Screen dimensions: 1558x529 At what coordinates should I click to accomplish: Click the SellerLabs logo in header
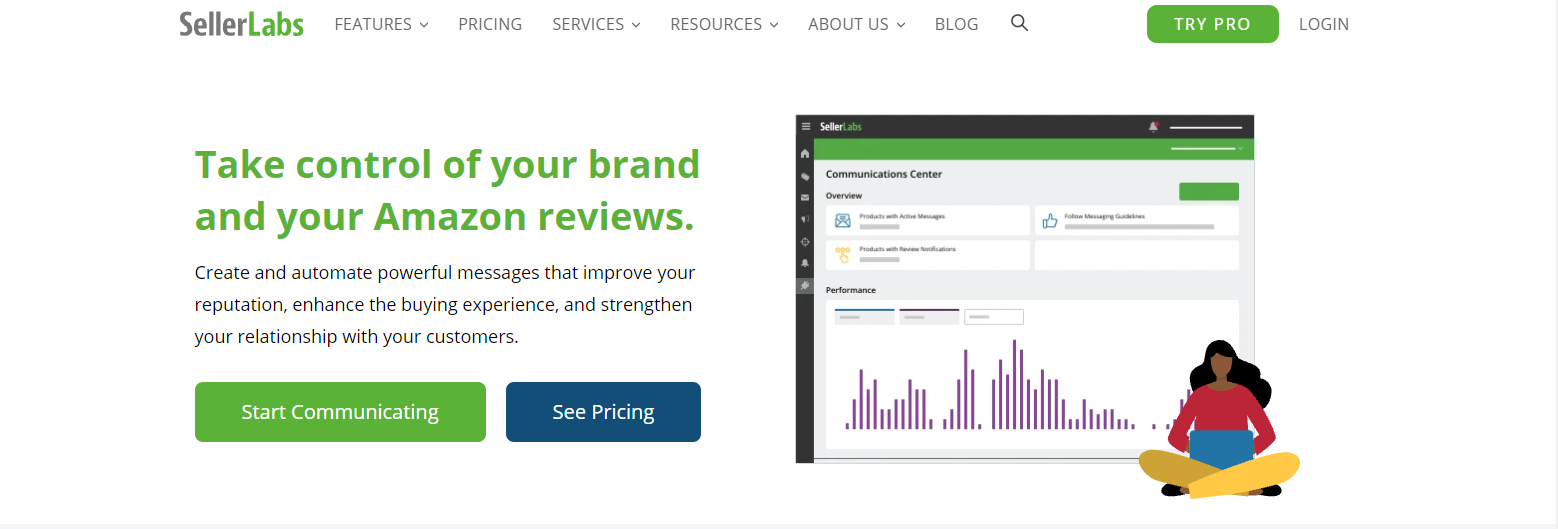241,24
